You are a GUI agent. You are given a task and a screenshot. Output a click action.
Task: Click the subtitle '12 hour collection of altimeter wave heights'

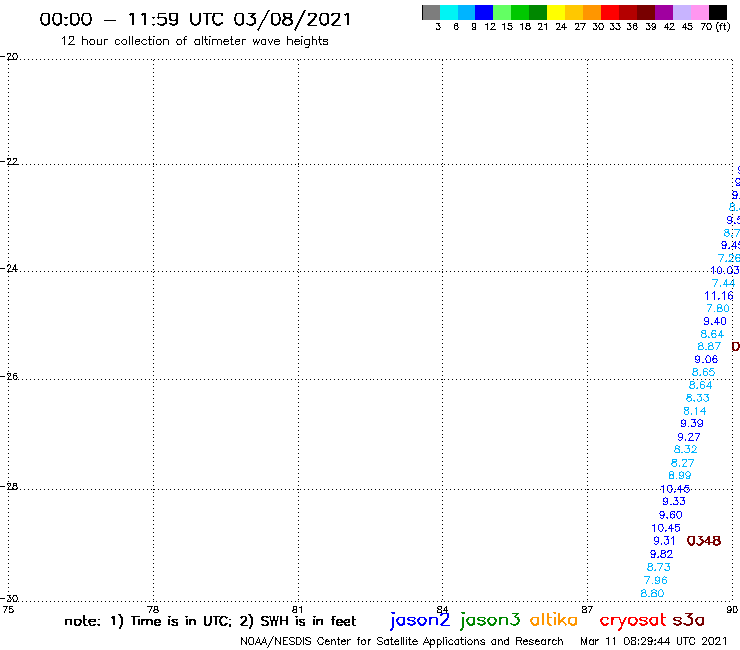[194, 41]
